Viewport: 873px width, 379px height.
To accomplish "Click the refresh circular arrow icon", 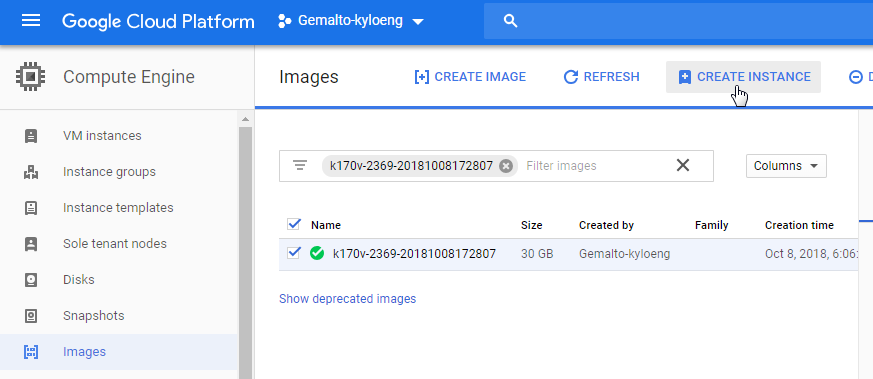I will pyautogui.click(x=571, y=77).
